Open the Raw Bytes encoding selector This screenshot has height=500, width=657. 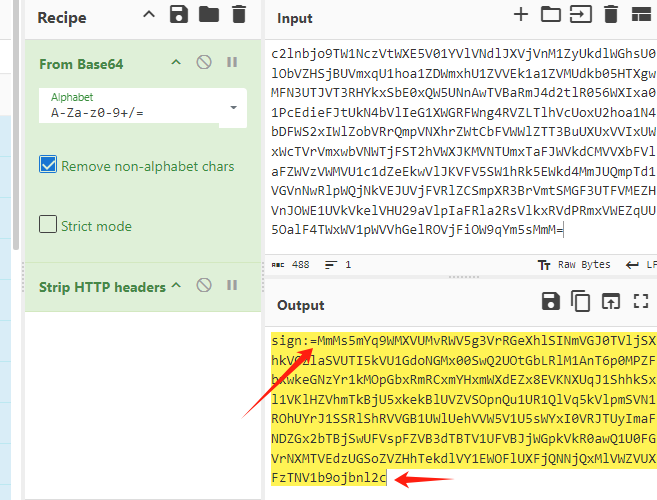(x=574, y=265)
